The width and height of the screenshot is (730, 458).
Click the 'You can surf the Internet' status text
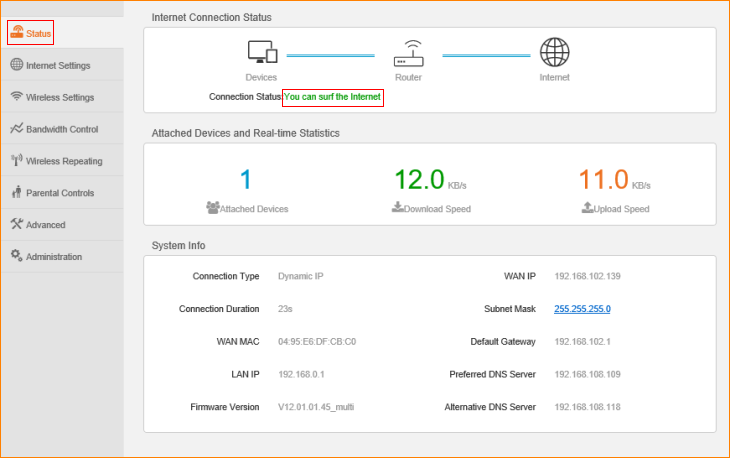pyautogui.click(x=333, y=97)
